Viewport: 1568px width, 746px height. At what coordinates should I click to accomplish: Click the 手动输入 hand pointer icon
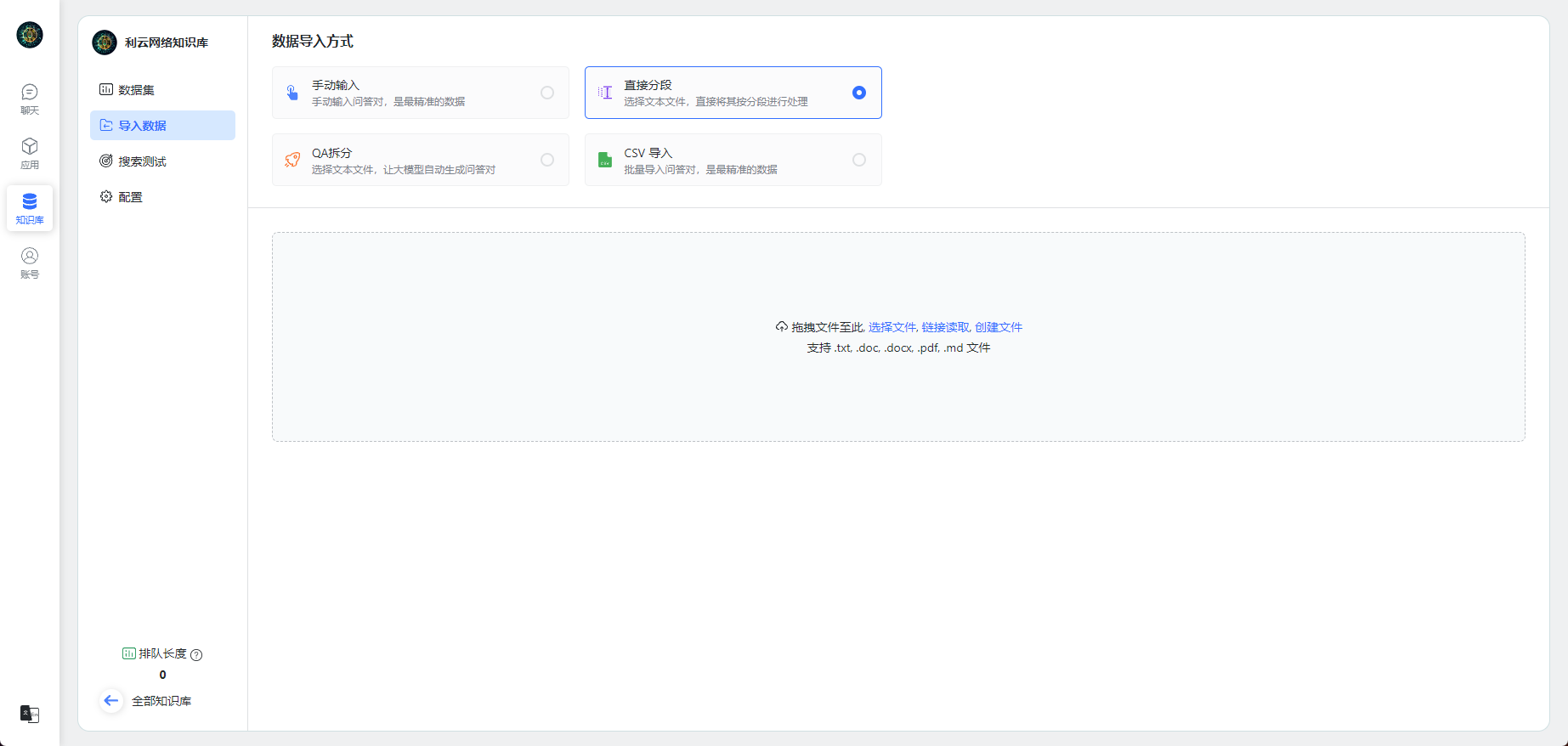(x=292, y=93)
